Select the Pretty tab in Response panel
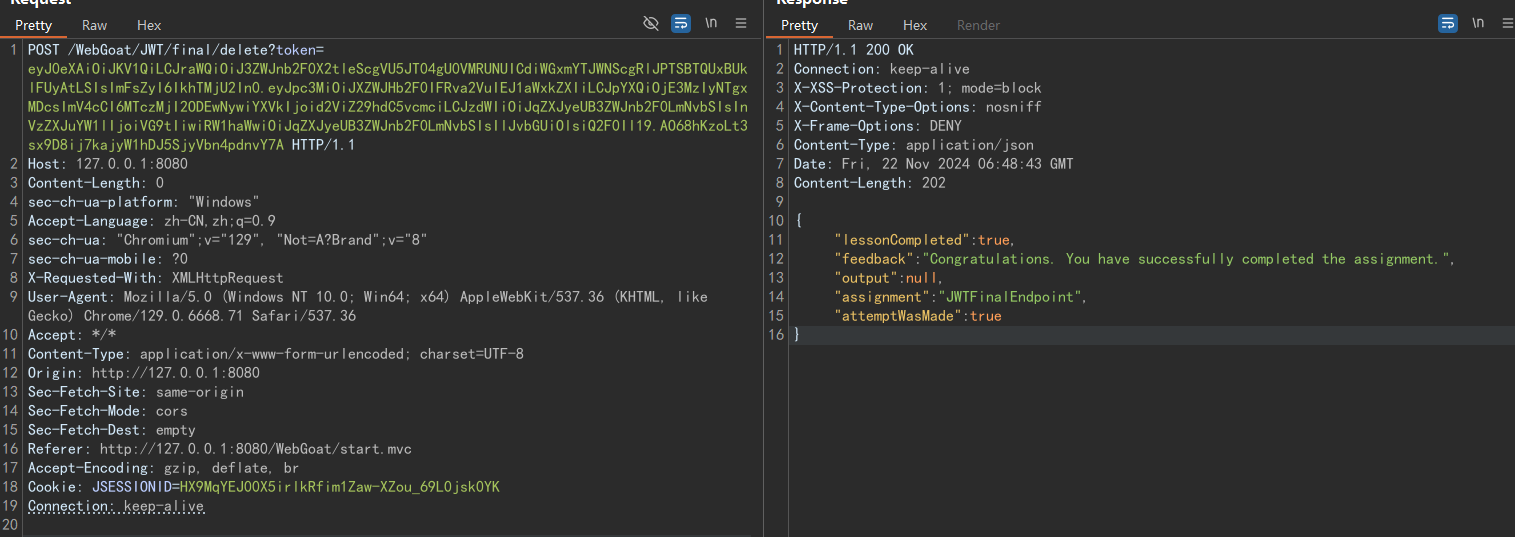This screenshot has height=537, width=1515. 799,25
